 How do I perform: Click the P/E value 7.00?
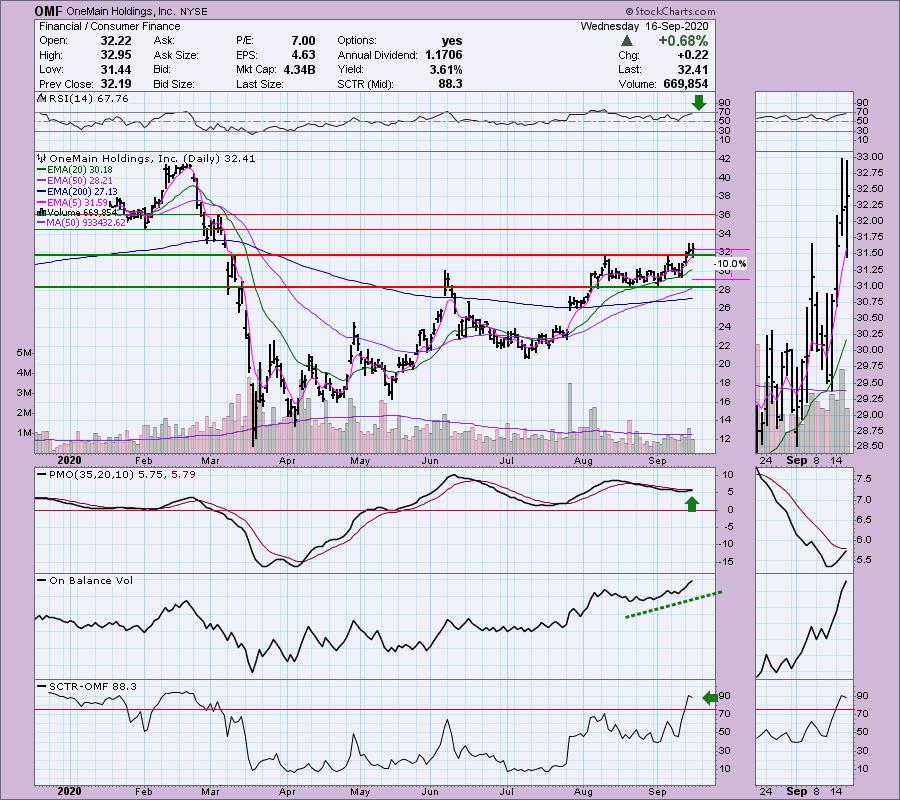click(303, 41)
